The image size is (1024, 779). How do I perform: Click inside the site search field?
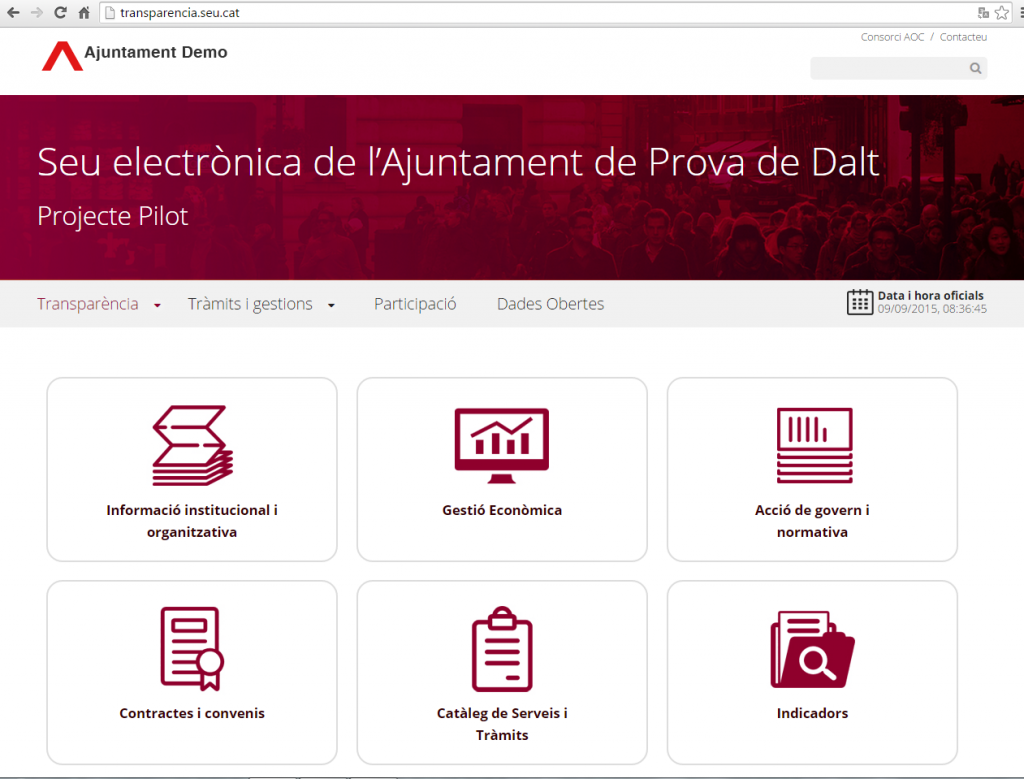point(890,68)
